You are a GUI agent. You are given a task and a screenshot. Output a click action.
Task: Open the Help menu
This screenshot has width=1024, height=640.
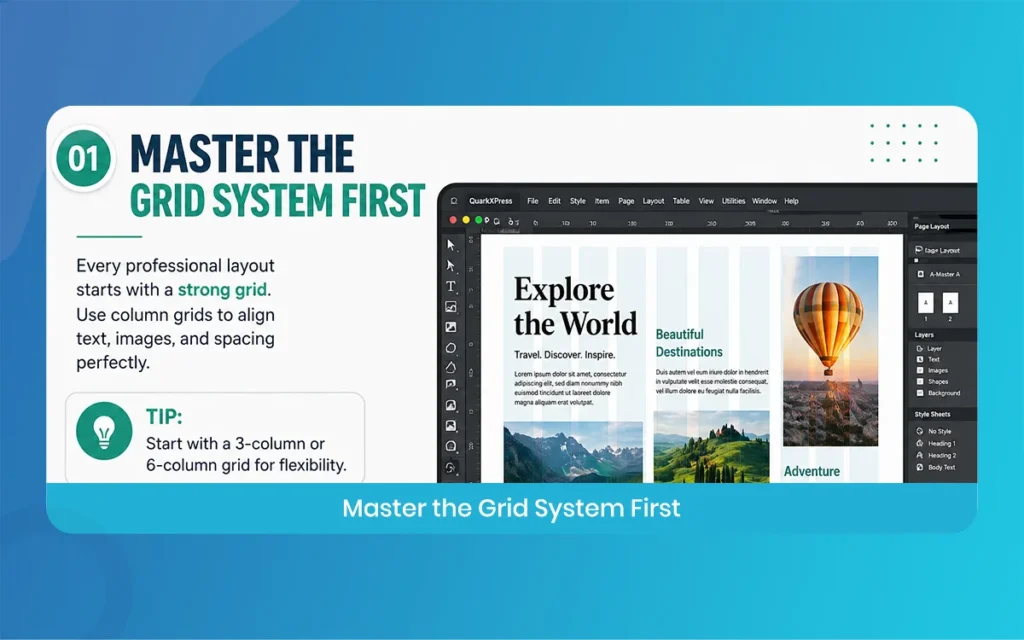pyautogui.click(x=792, y=201)
